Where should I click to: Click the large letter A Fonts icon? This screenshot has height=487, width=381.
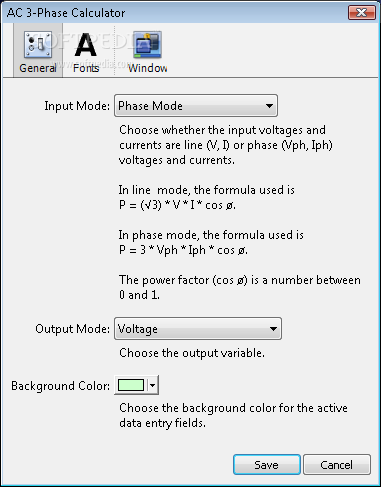pyautogui.click(x=86, y=45)
